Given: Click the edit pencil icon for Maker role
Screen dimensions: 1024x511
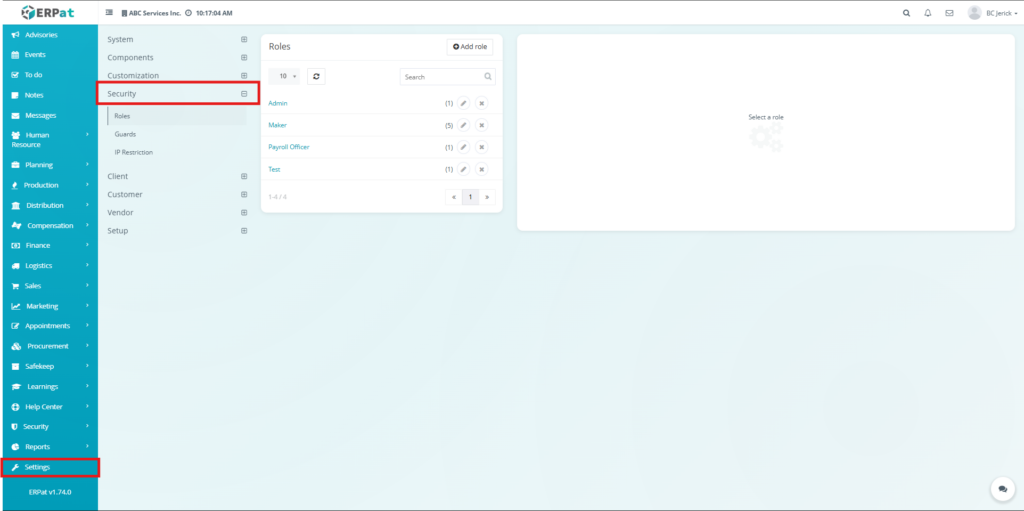Looking at the screenshot, I should (x=463, y=125).
